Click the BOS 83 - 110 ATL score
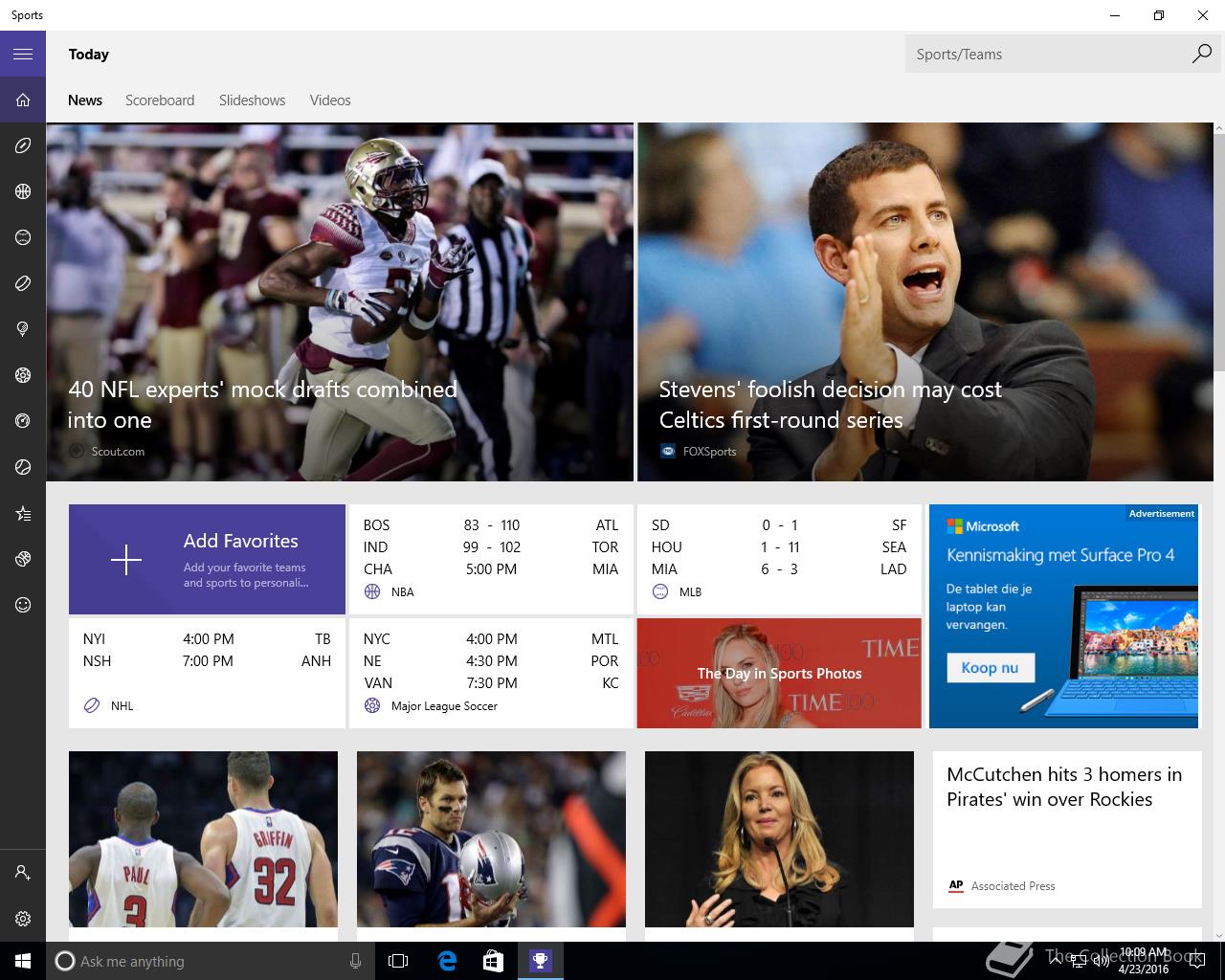The image size is (1225, 980). pos(491,524)
